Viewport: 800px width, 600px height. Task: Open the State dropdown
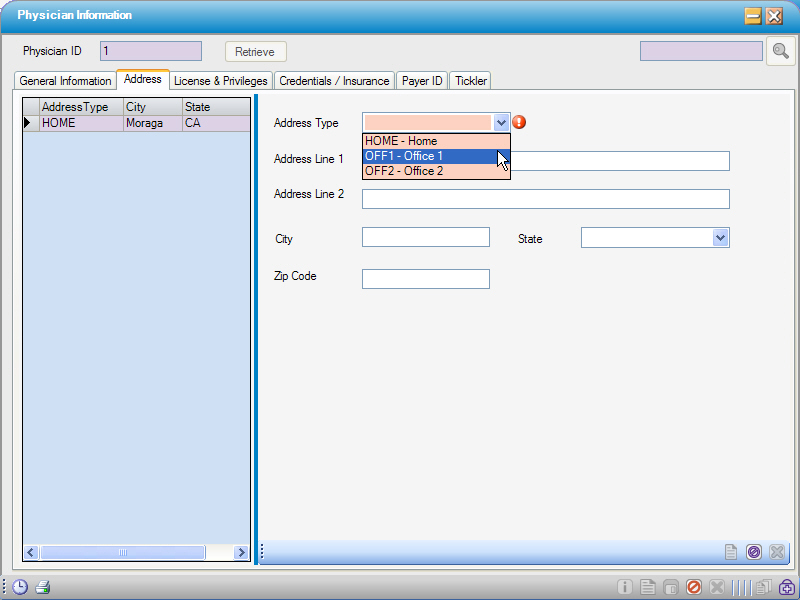(x=721, y=237)
